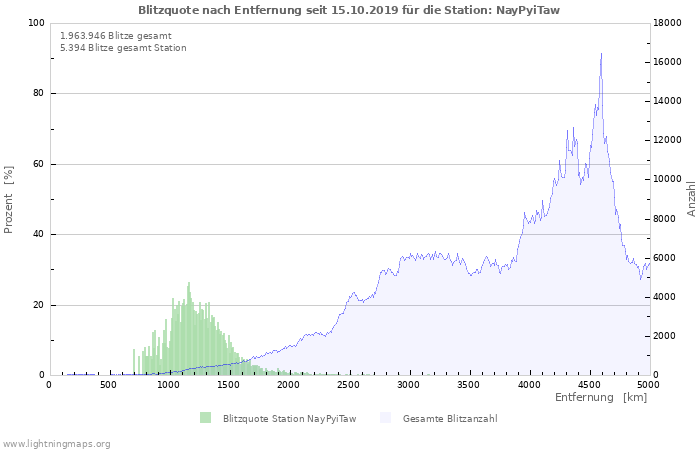The image size is (700, 450).
Task: Open the www.lightningmaps.org watermark link
Action: tap(56, 443)
